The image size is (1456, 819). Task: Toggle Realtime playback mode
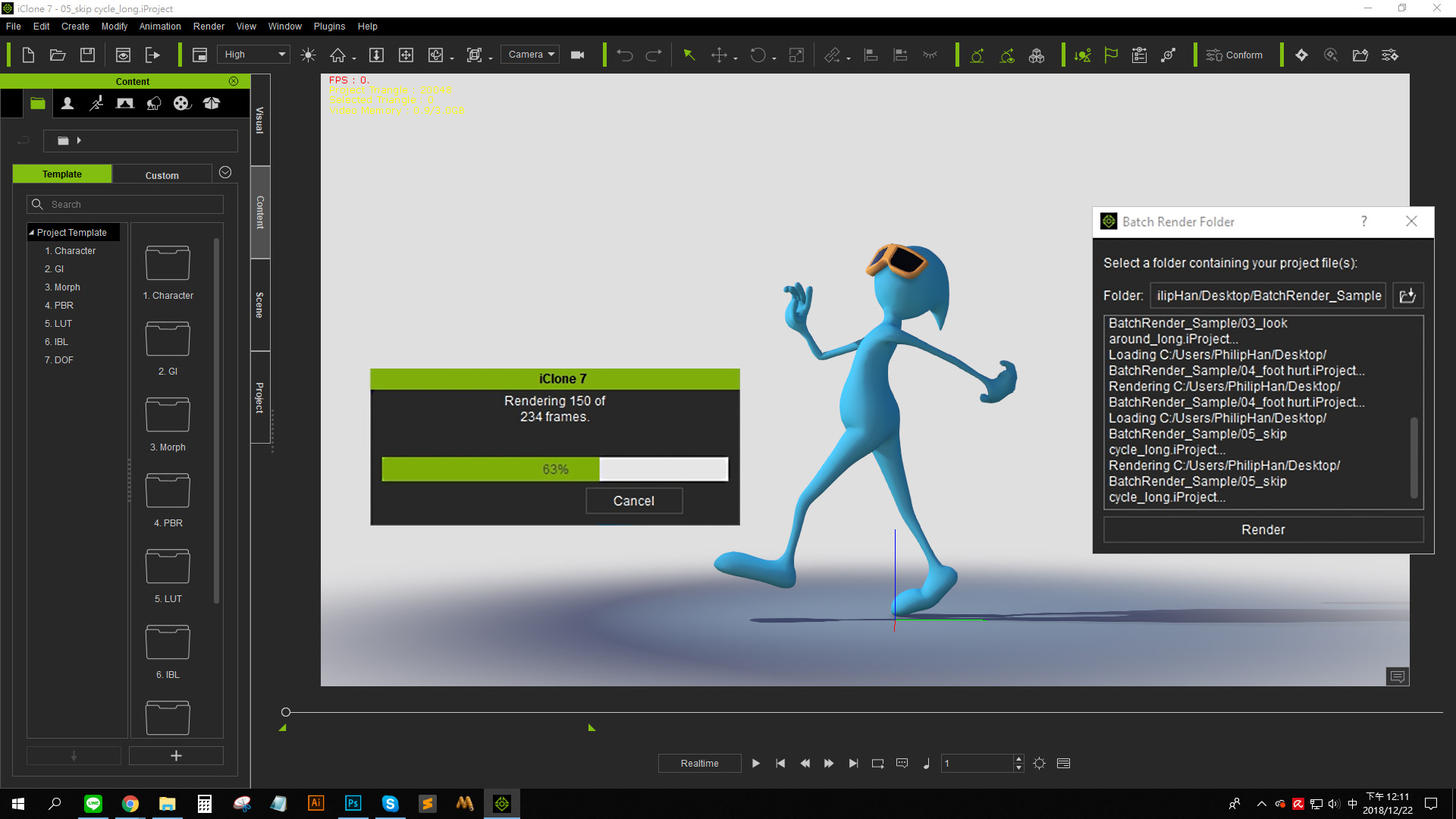click(699, 763)
